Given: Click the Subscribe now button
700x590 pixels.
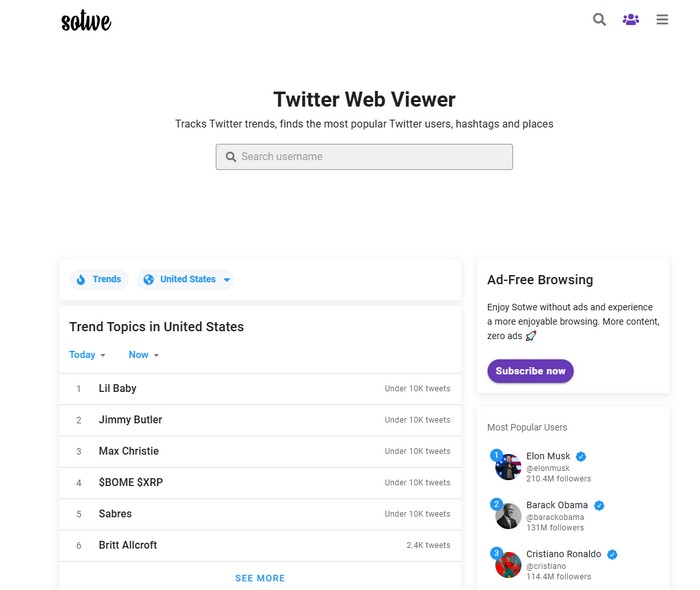Looking at the screenshot, I should (x=530, y=371).
